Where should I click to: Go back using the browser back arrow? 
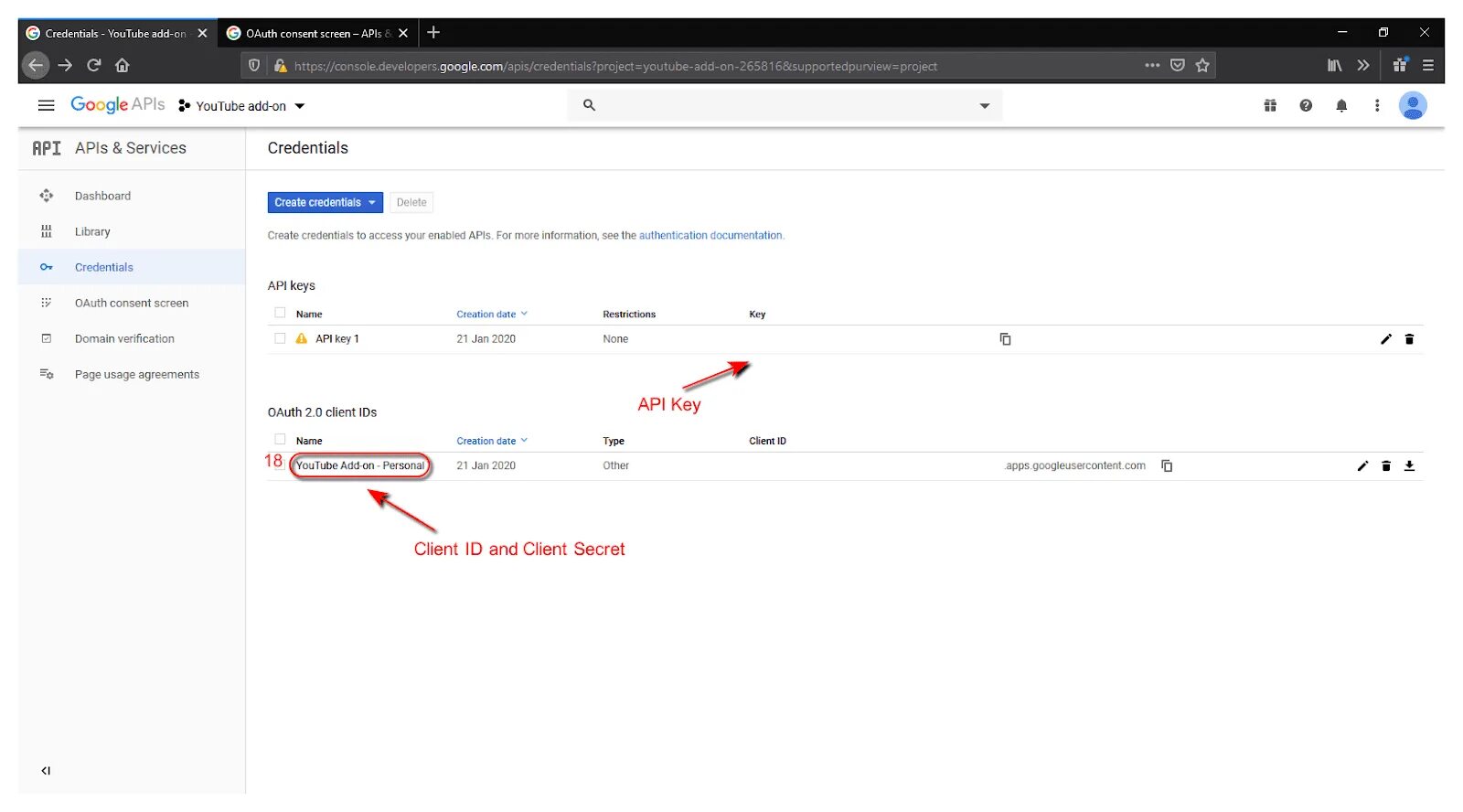tap(35, 65)
